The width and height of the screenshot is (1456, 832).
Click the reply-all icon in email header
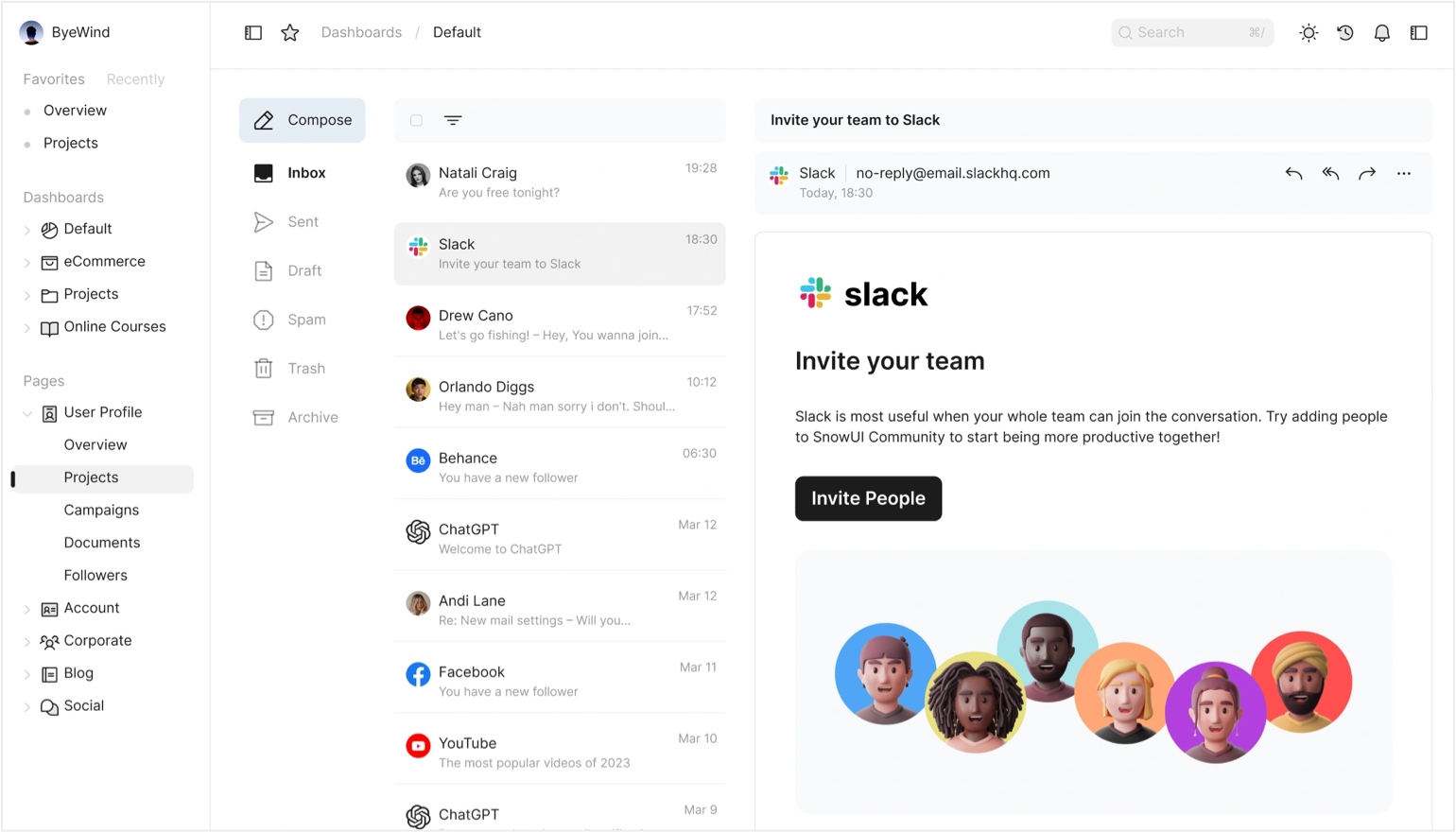(x=1330, y=173)
